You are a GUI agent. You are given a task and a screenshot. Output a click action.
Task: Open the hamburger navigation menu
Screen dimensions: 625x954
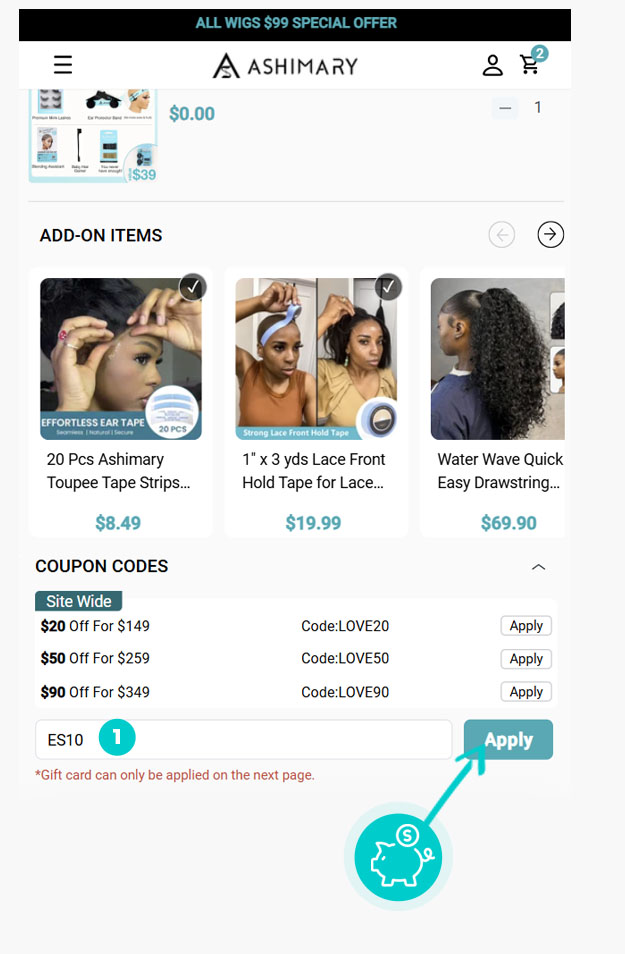coord(63,66)
